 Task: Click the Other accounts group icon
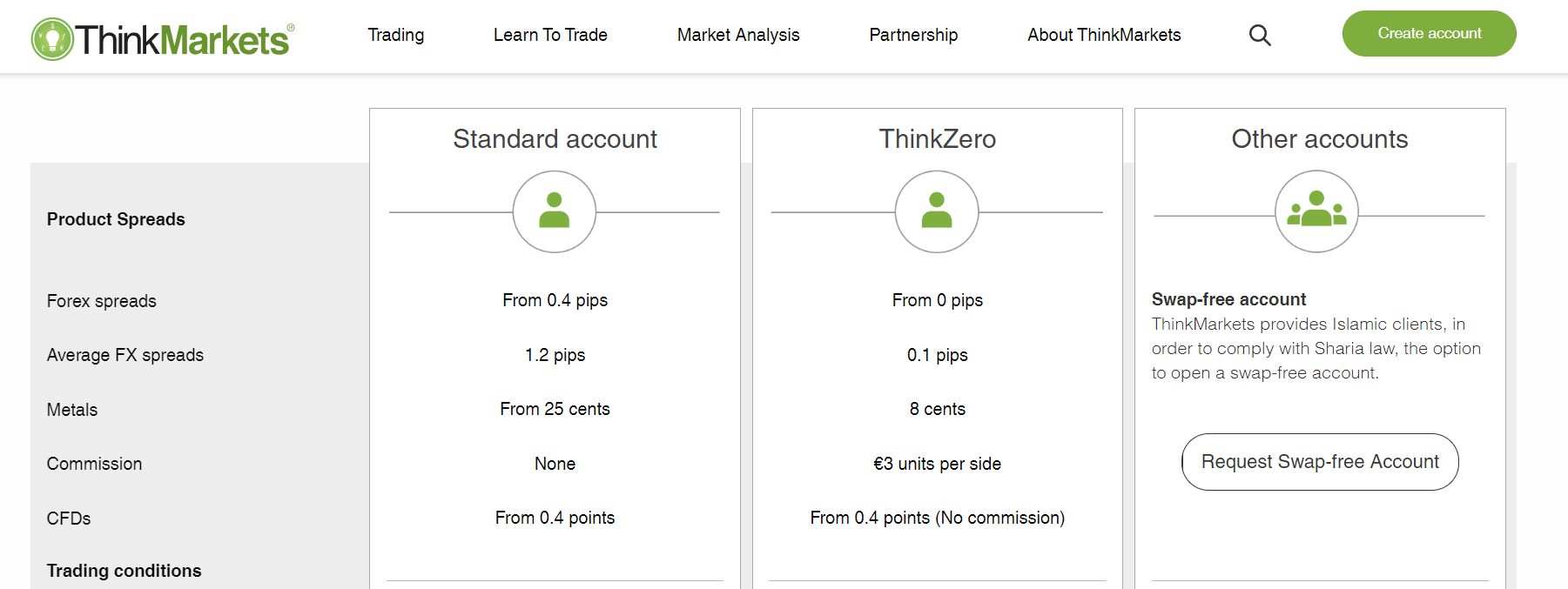tap(1316, 211)
